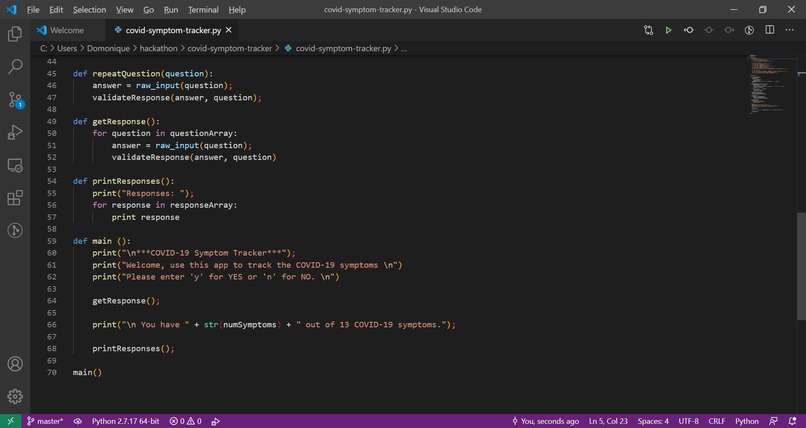Expand the covid-symptom-tracker.py file breadcrumb
Screen dimensions: 806x428
tap(338, 48)
